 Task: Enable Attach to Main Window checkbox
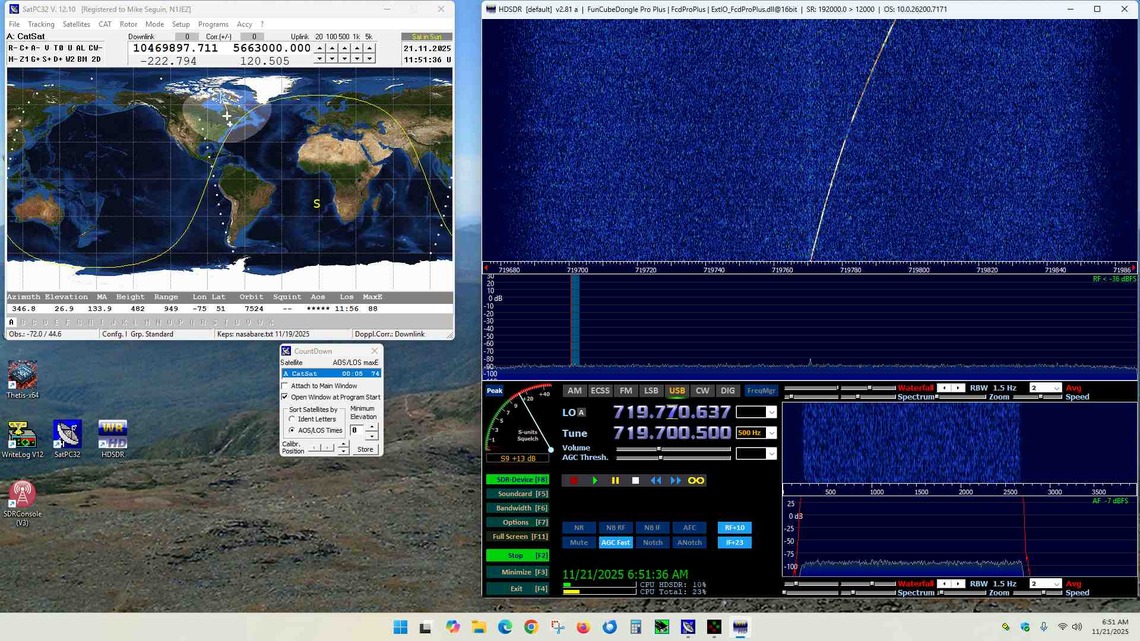click(285, 386)
